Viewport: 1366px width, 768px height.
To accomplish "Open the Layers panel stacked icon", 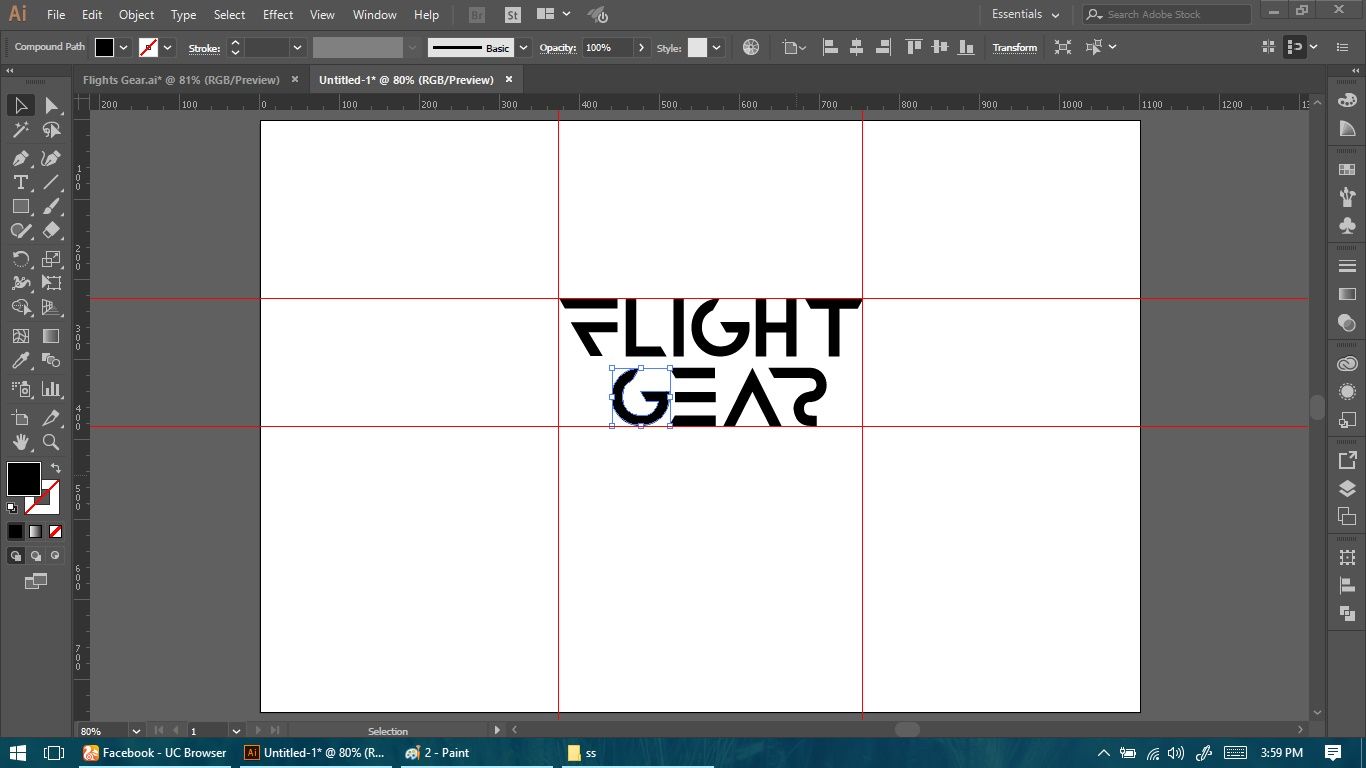I will coord(1347,489).
